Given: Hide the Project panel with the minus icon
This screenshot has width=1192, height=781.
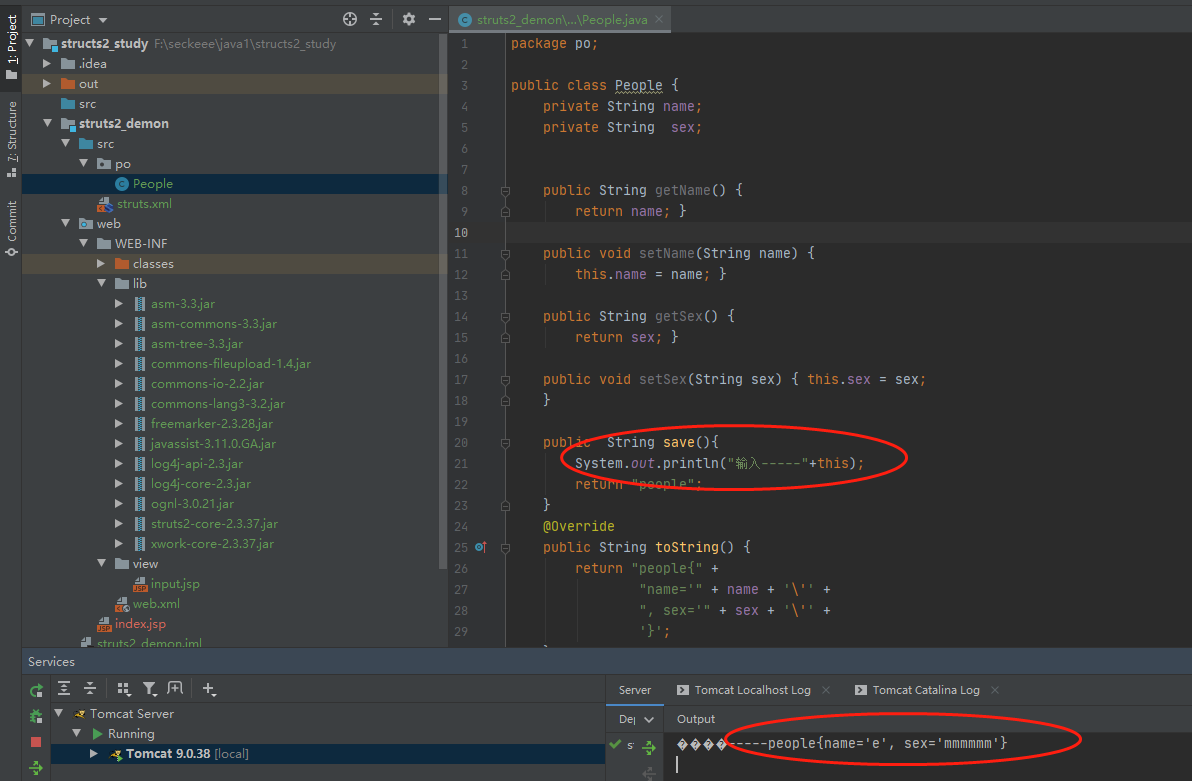Looking at the screenshot, I should click(x=435, y=19).
